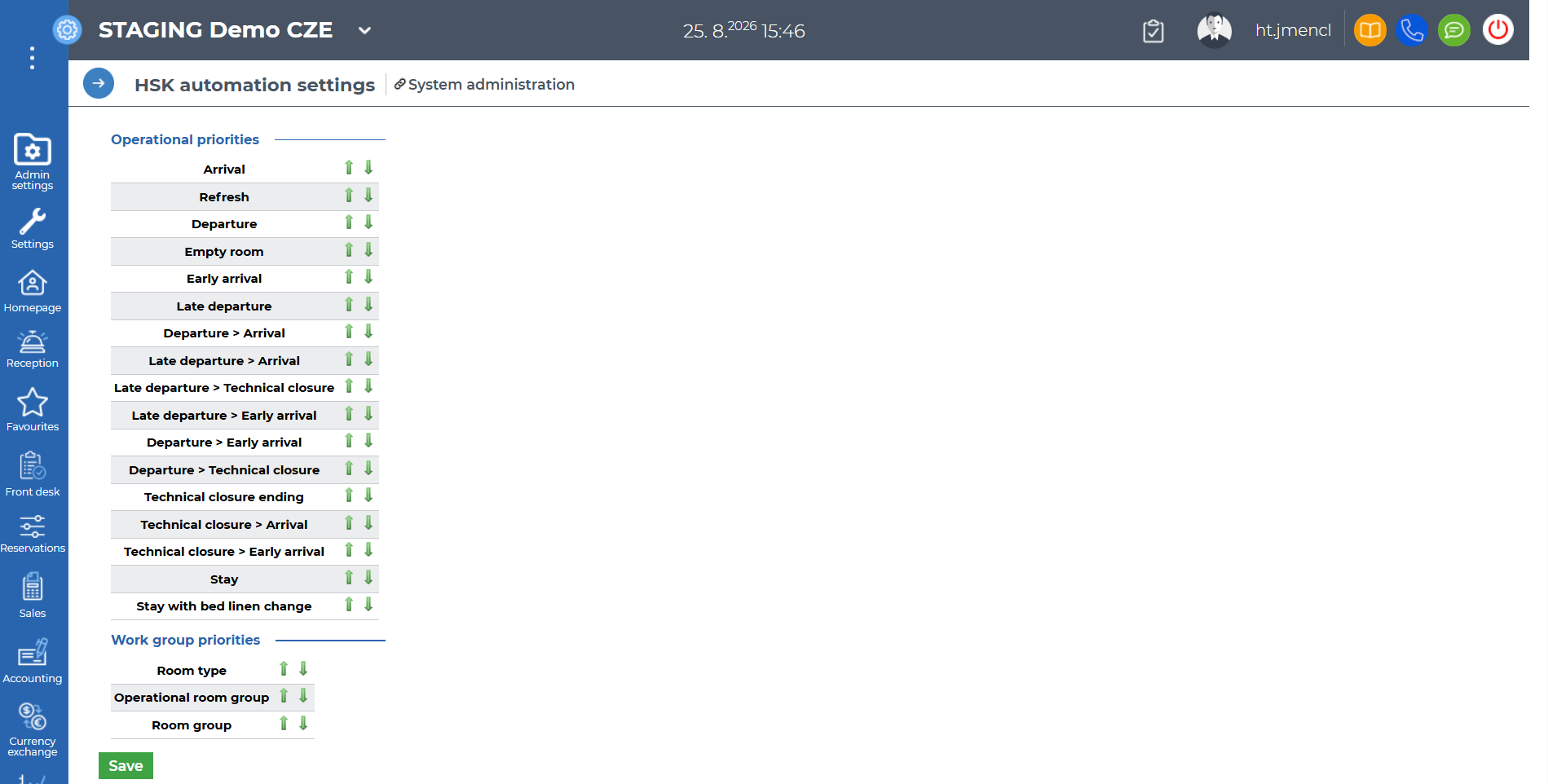Move Stay with bed linen change up
Viewport: 1548px width, 784px height.
click(349, 605)
